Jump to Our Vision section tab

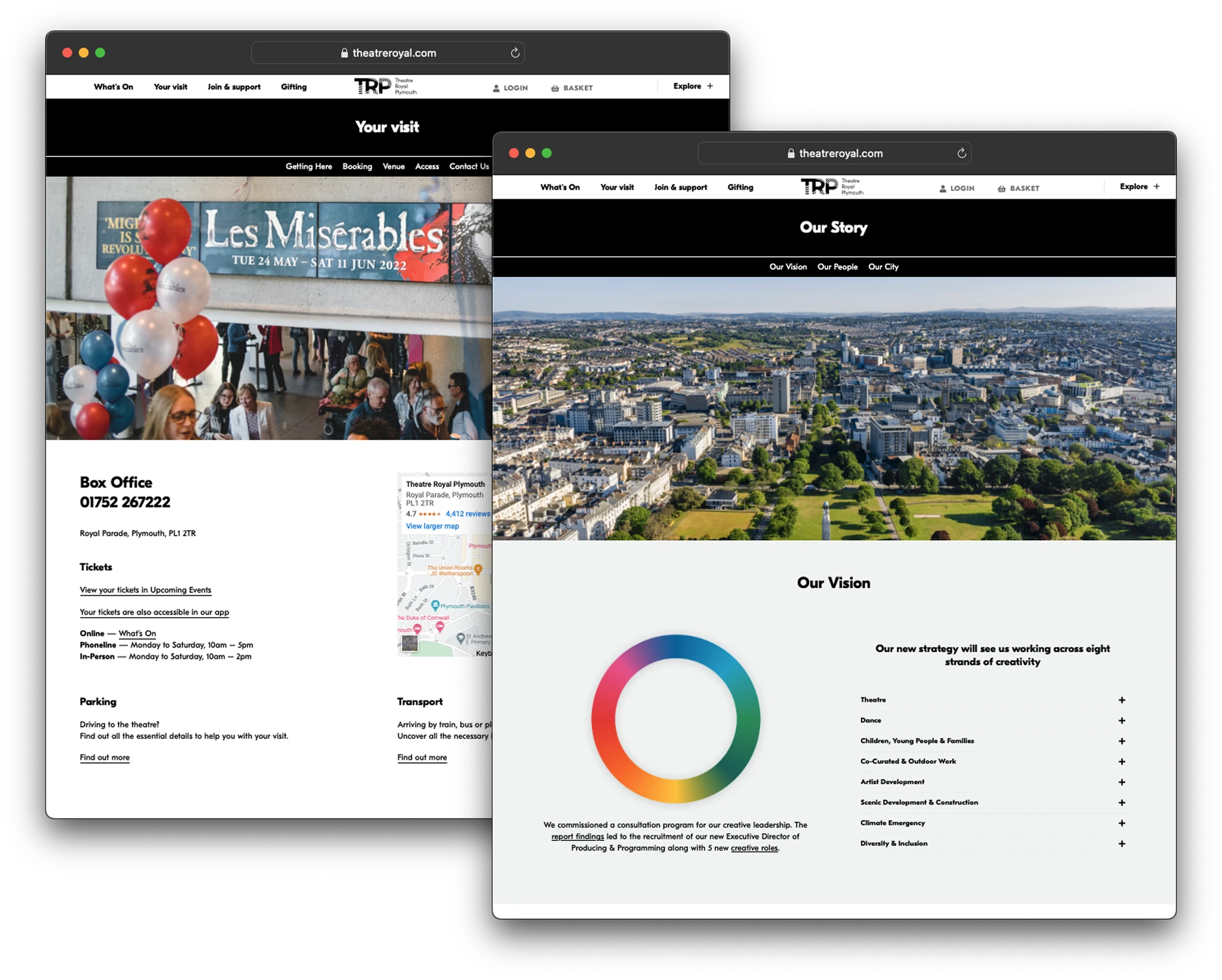(788, 267)
